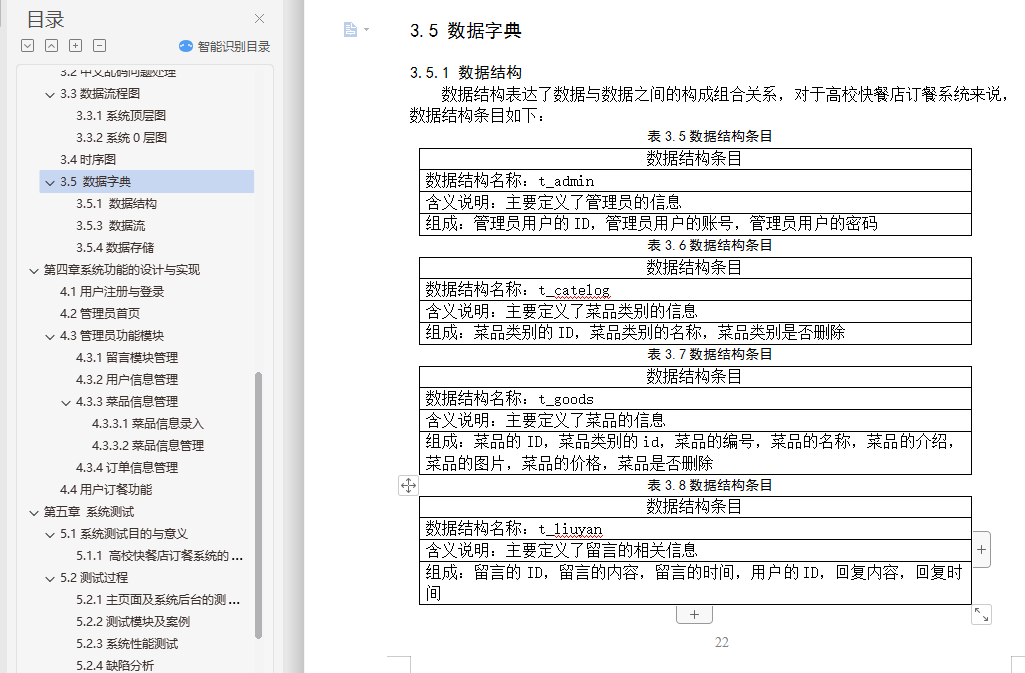Jump to 4.3.3.1 菜品信息录入
Screen dimensions: 1025x673
click(x=148, y=423)
